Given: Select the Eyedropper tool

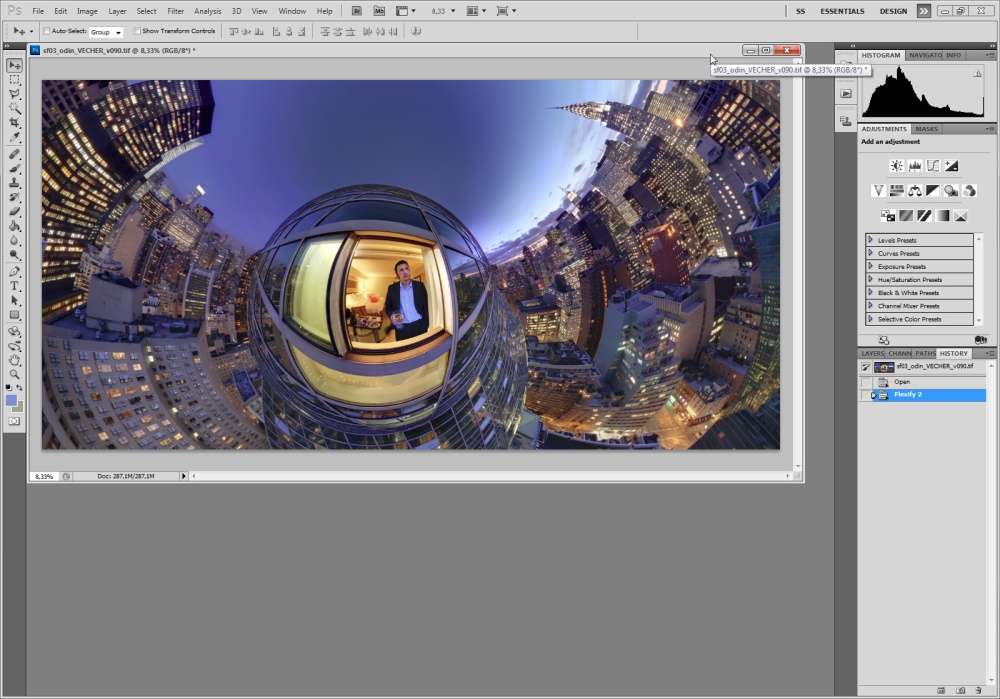Looking at the screenshot, I should coord(14,136).
